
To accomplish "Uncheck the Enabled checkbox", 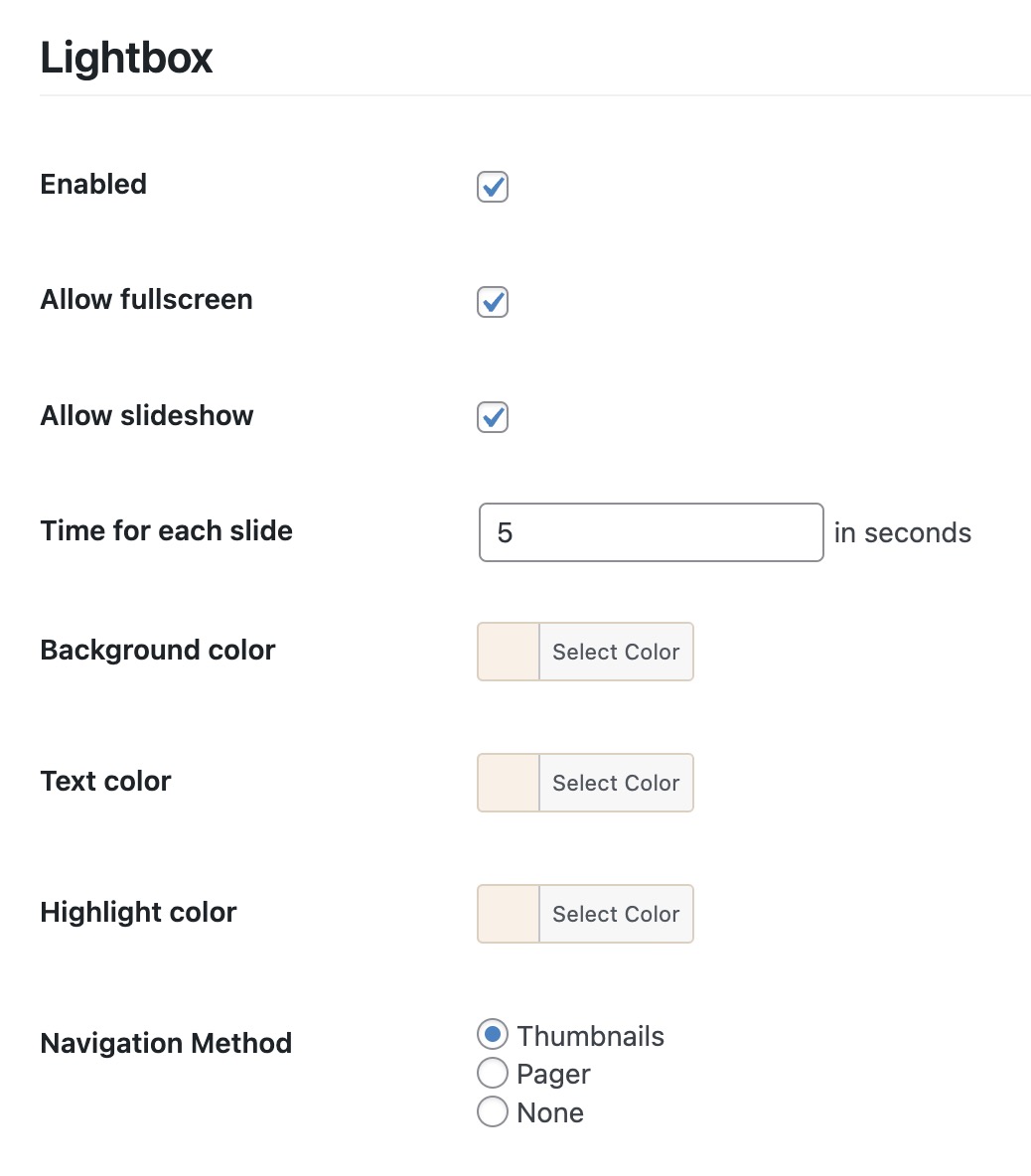I will click(493, 187).
